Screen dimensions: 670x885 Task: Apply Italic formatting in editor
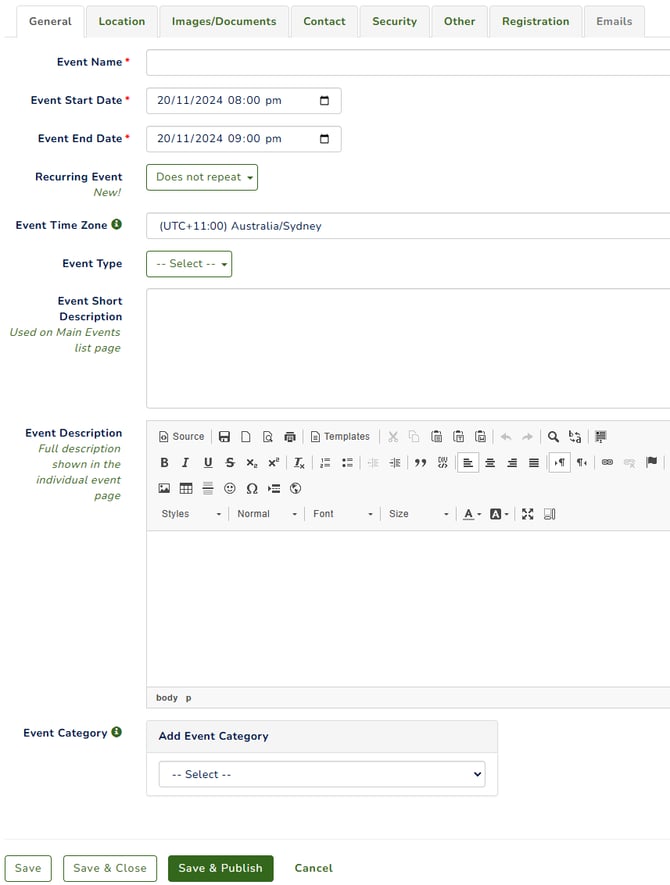[x=185, y=463]
